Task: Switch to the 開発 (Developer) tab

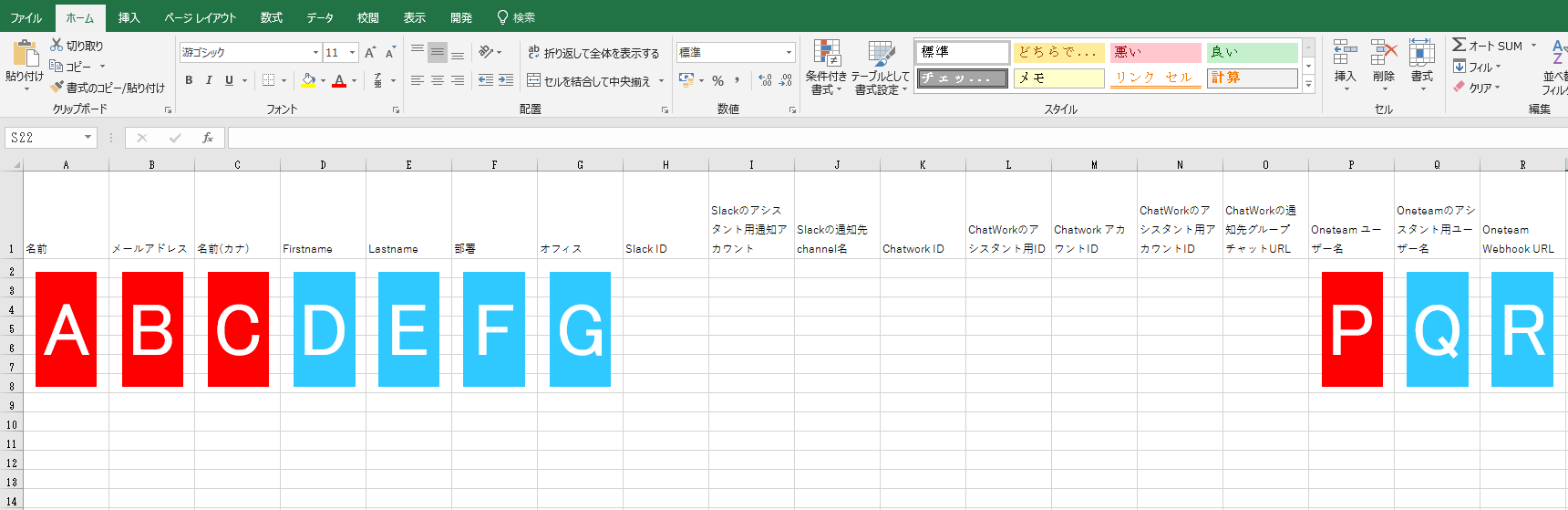Action: tap(461, 18)
